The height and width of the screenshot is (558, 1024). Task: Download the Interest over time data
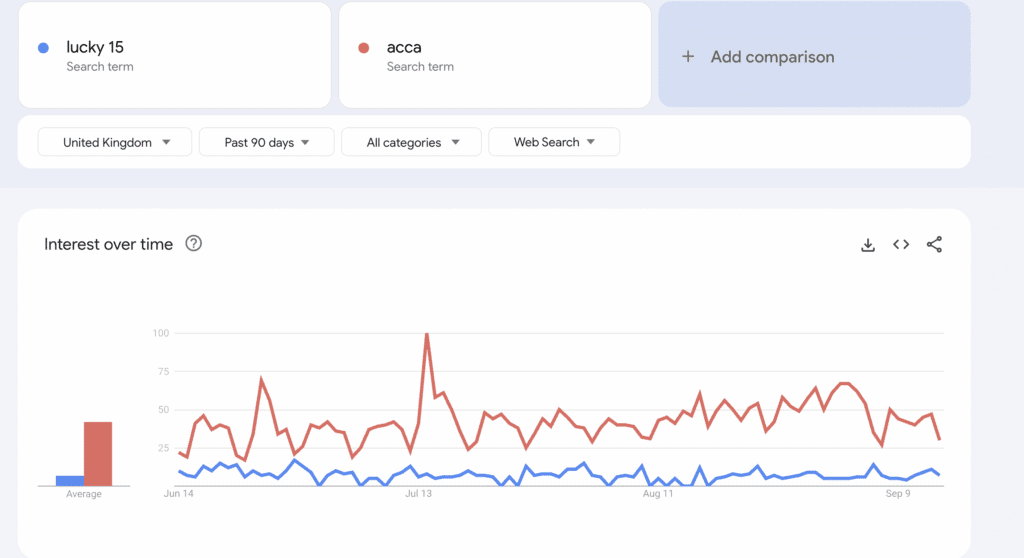868,245
